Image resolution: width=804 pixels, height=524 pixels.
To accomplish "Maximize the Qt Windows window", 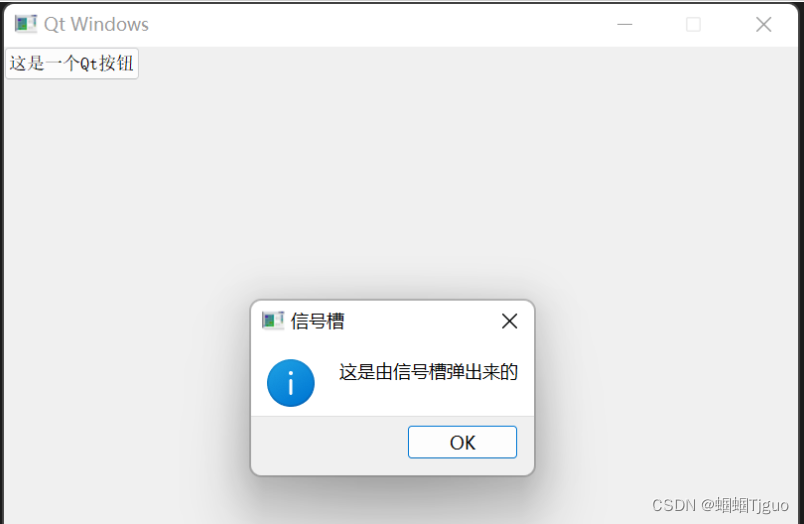I will click(x=693, y=24).
